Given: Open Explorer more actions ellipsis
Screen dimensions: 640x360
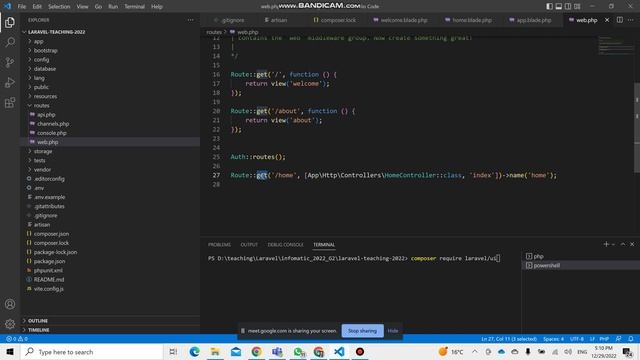Looking at the screenshot, I should click(x=191, y=20).
